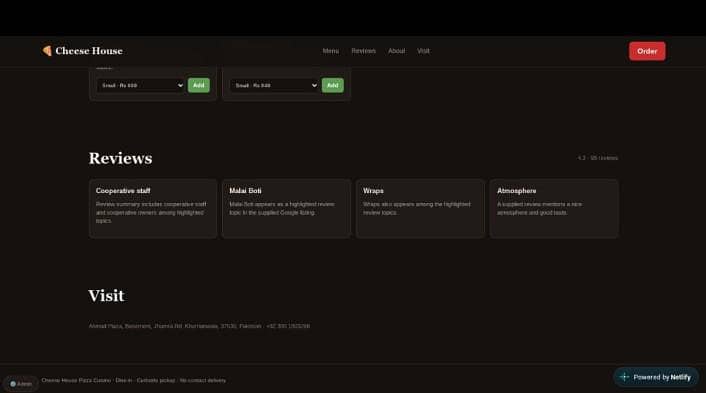706x393 pixels.
Task: Click the footer Cheese House Pizza Cuisine text
Action: 134,380
